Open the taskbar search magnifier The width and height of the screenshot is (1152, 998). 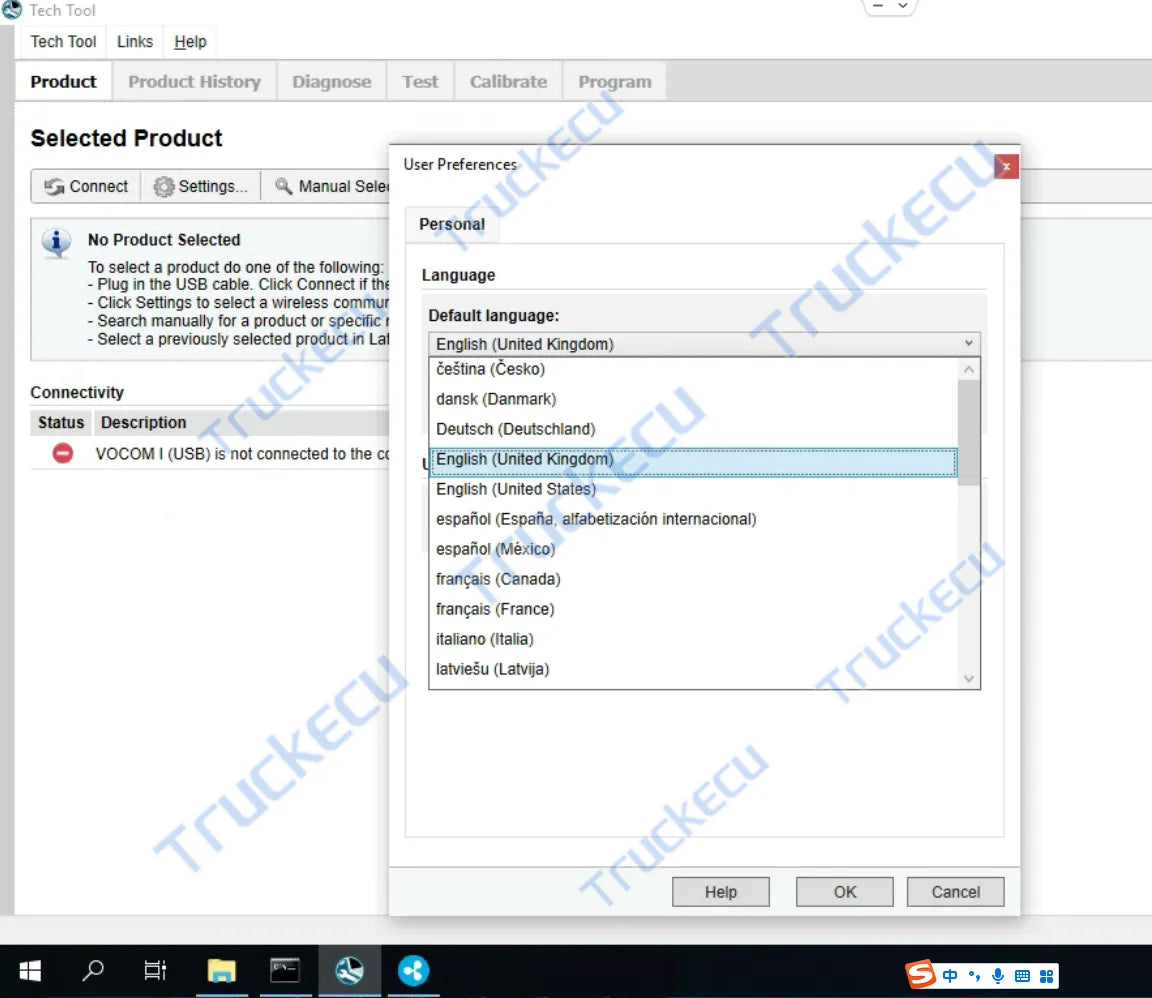pos(93,970)
